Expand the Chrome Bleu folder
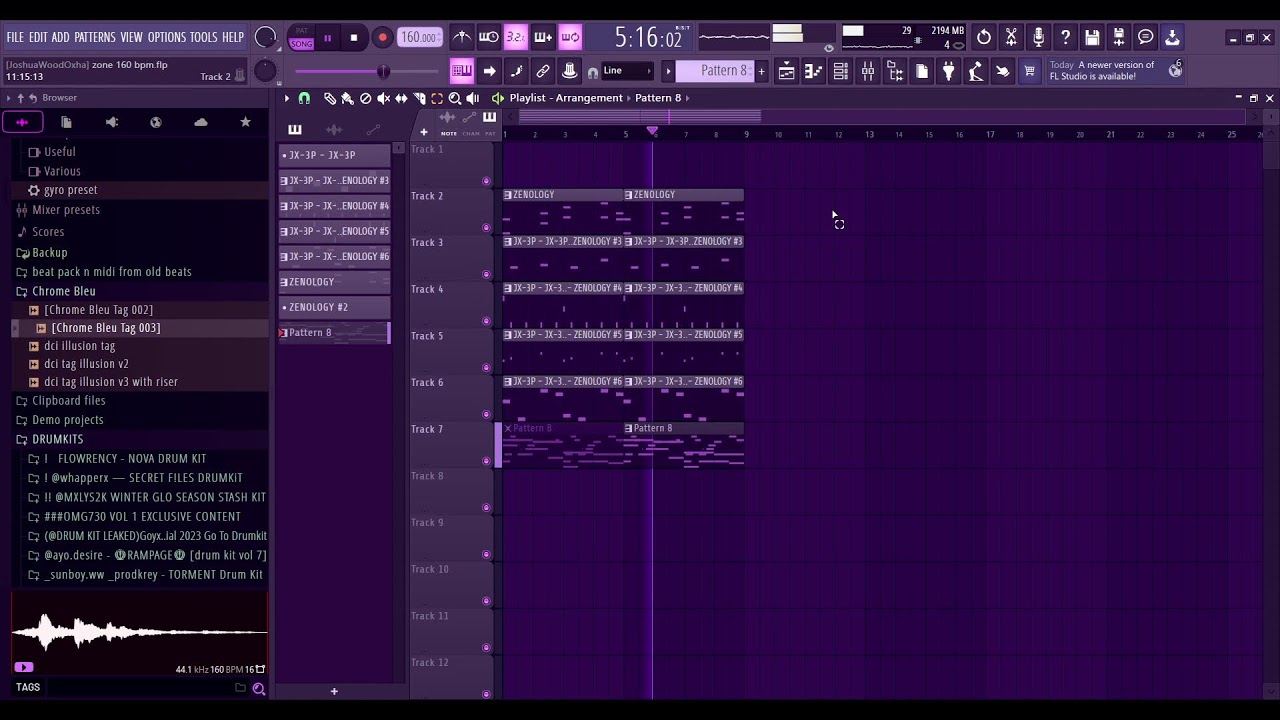This screenshot has height=720, width=1280. pos(63,291)
